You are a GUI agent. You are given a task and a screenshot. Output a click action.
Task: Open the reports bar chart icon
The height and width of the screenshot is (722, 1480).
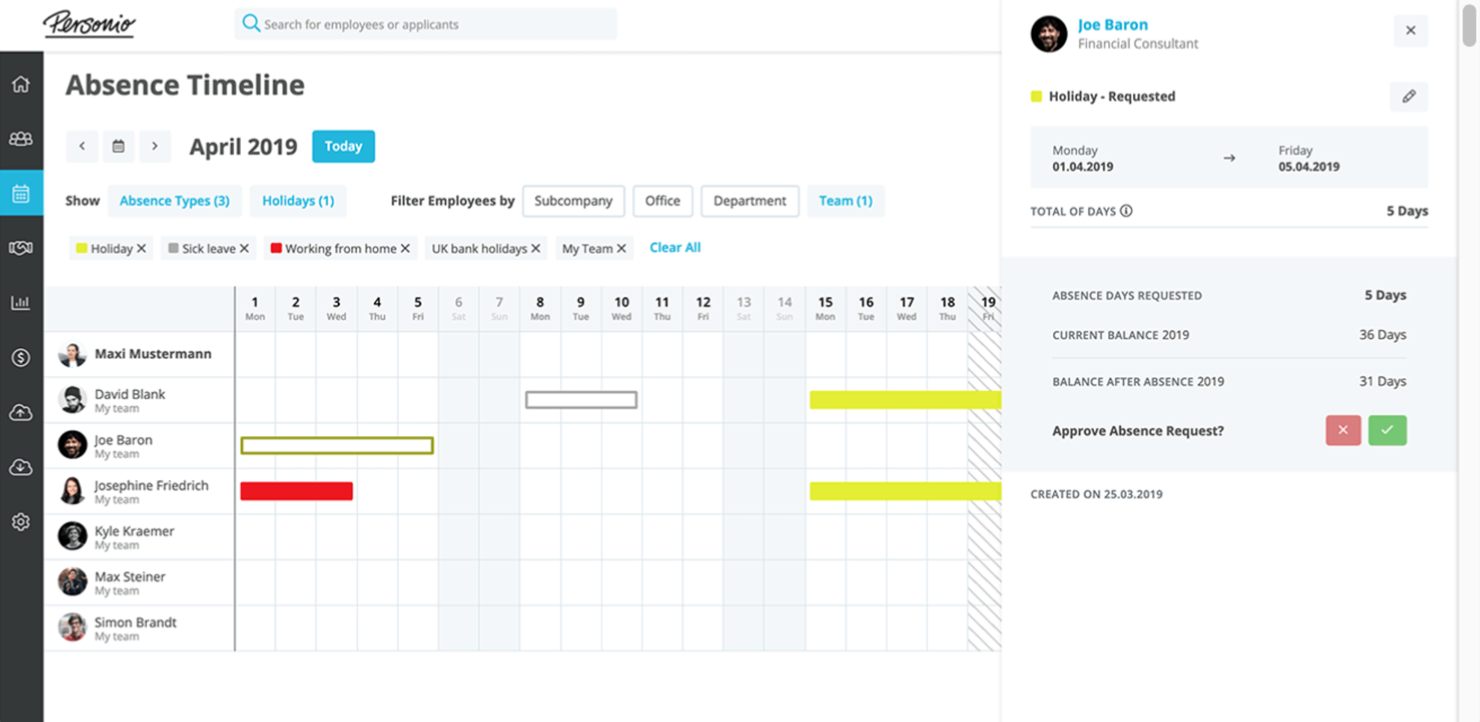[21, 303]
